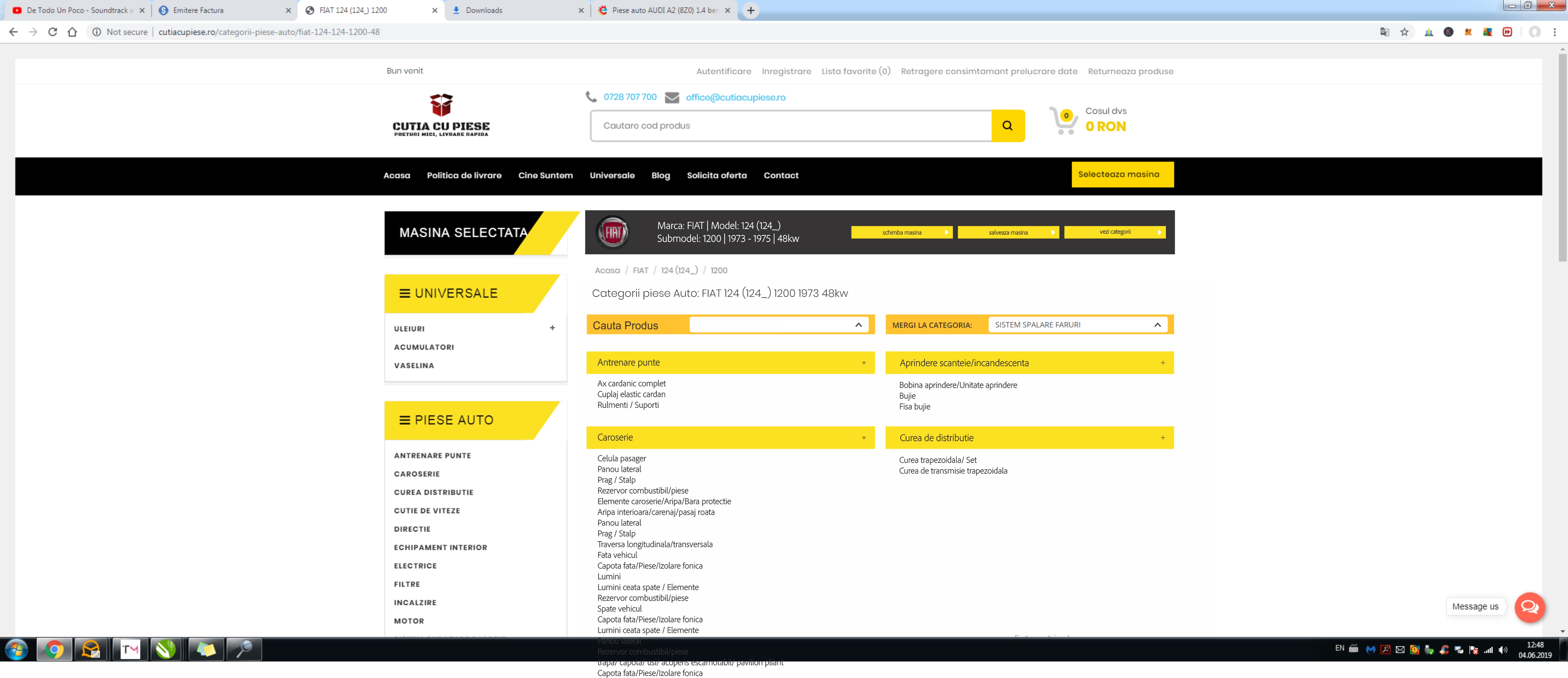Click Retragere consimtamant prelucrare date link
1568x678 pixels.
988,71
